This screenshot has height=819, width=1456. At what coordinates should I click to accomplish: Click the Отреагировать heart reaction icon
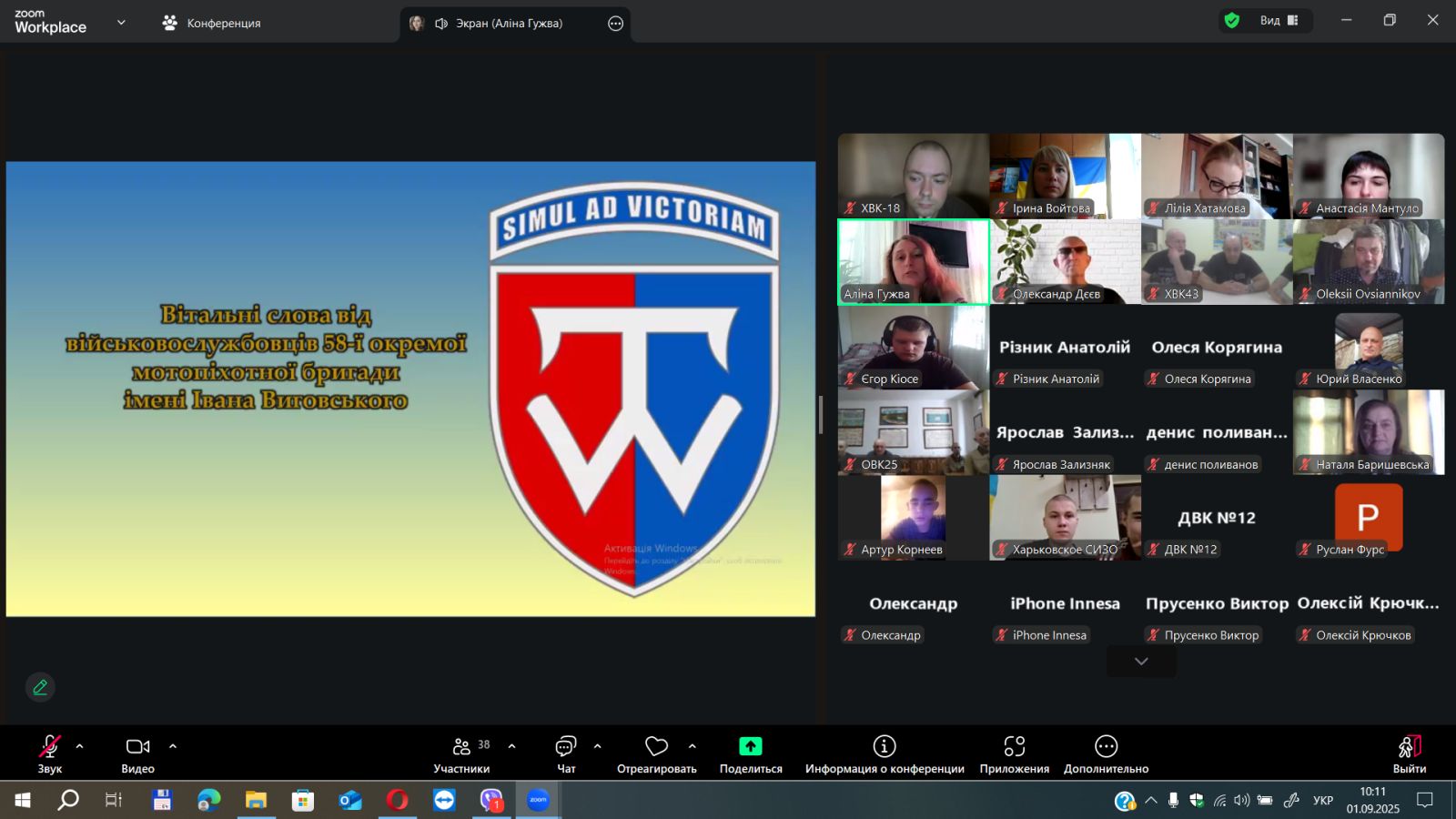[656, 747]
